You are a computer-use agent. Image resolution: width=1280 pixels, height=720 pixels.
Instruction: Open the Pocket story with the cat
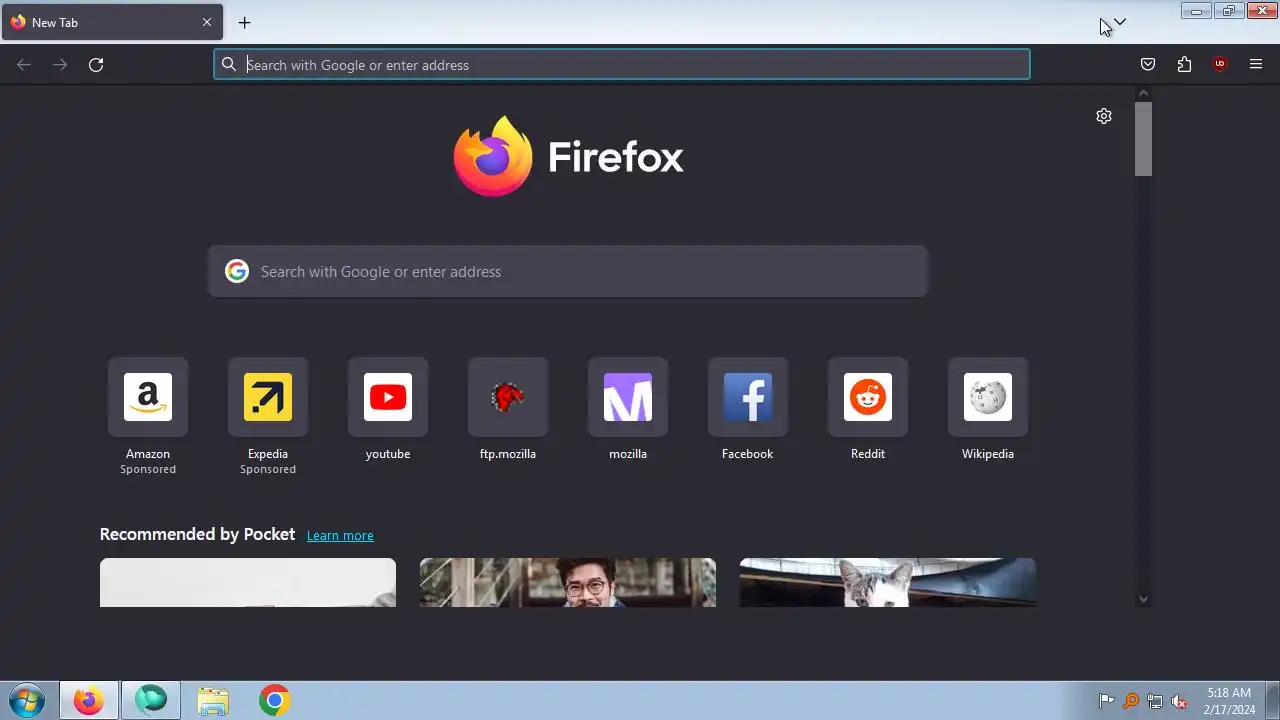[x=888, y=582]
